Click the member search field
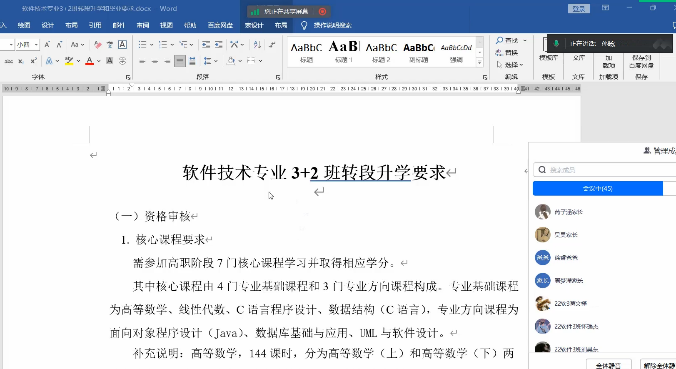 (605, 170)
